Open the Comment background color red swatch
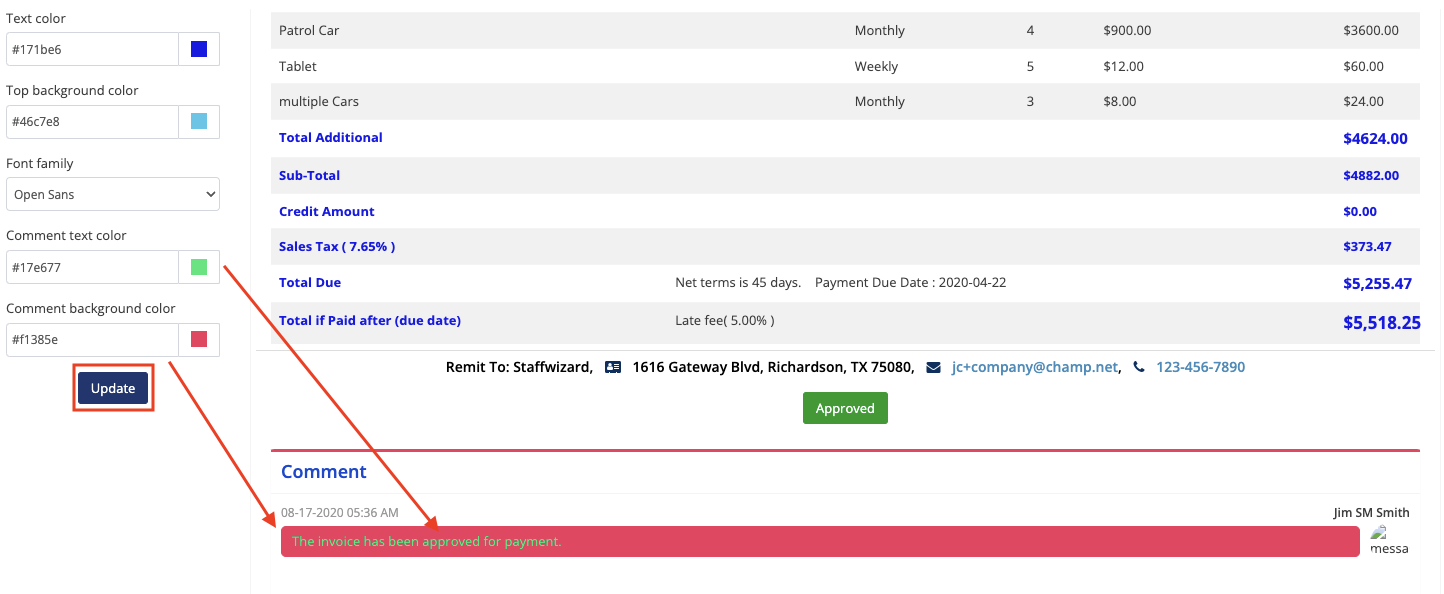Screen dimensions: 1444x594 pos(199,340)
